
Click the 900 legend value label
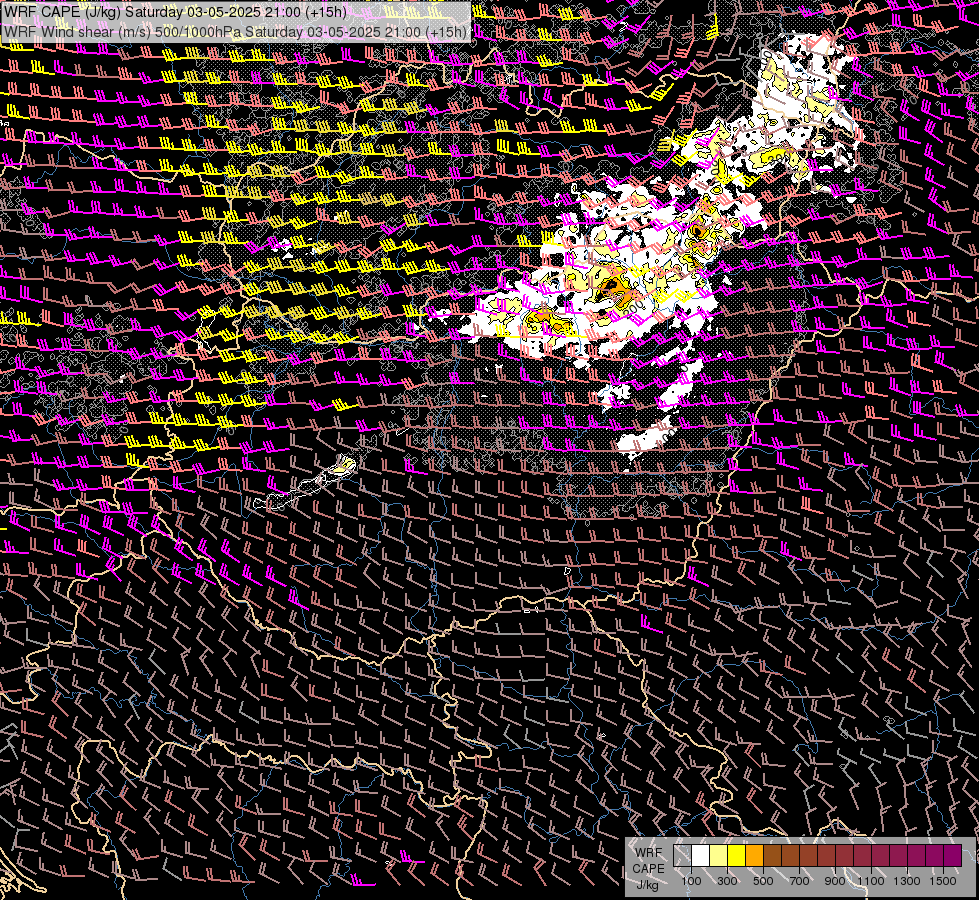(x=835, y=881)
